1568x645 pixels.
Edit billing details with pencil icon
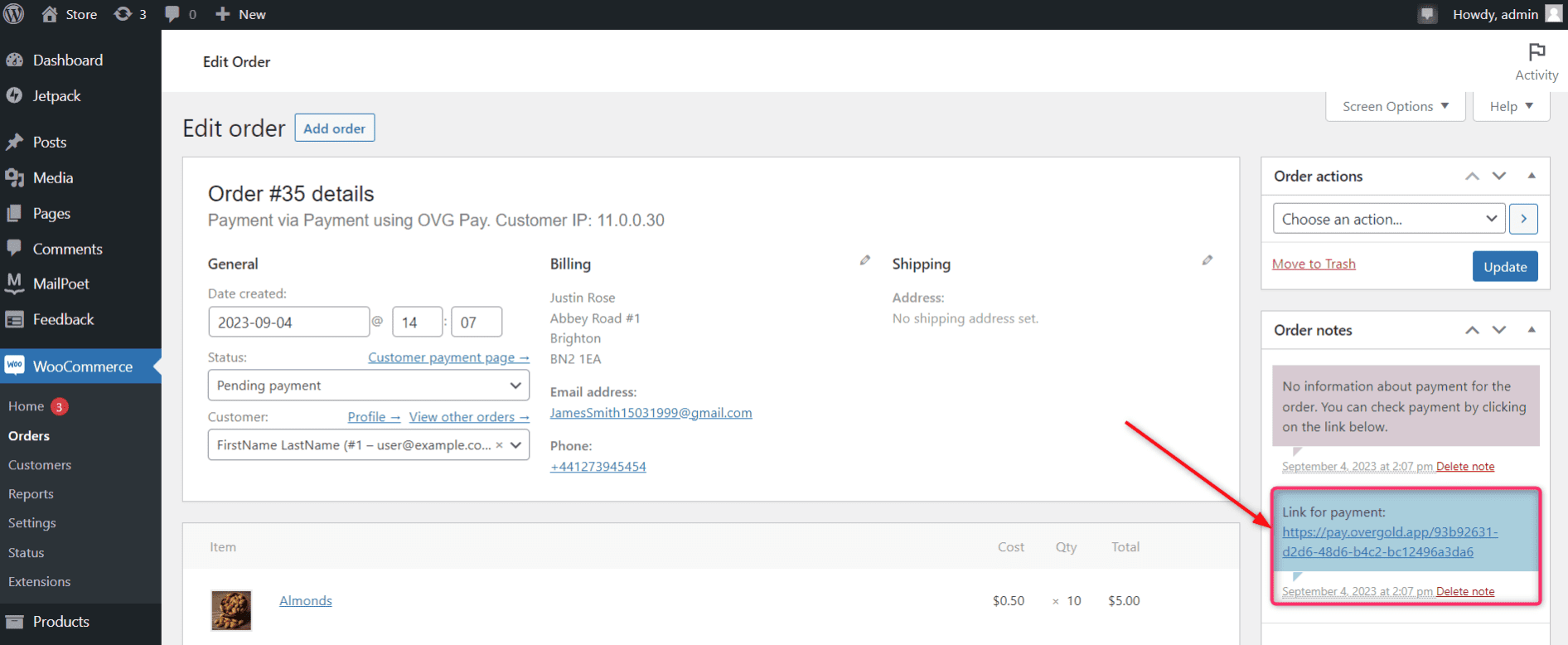(865, 260)
